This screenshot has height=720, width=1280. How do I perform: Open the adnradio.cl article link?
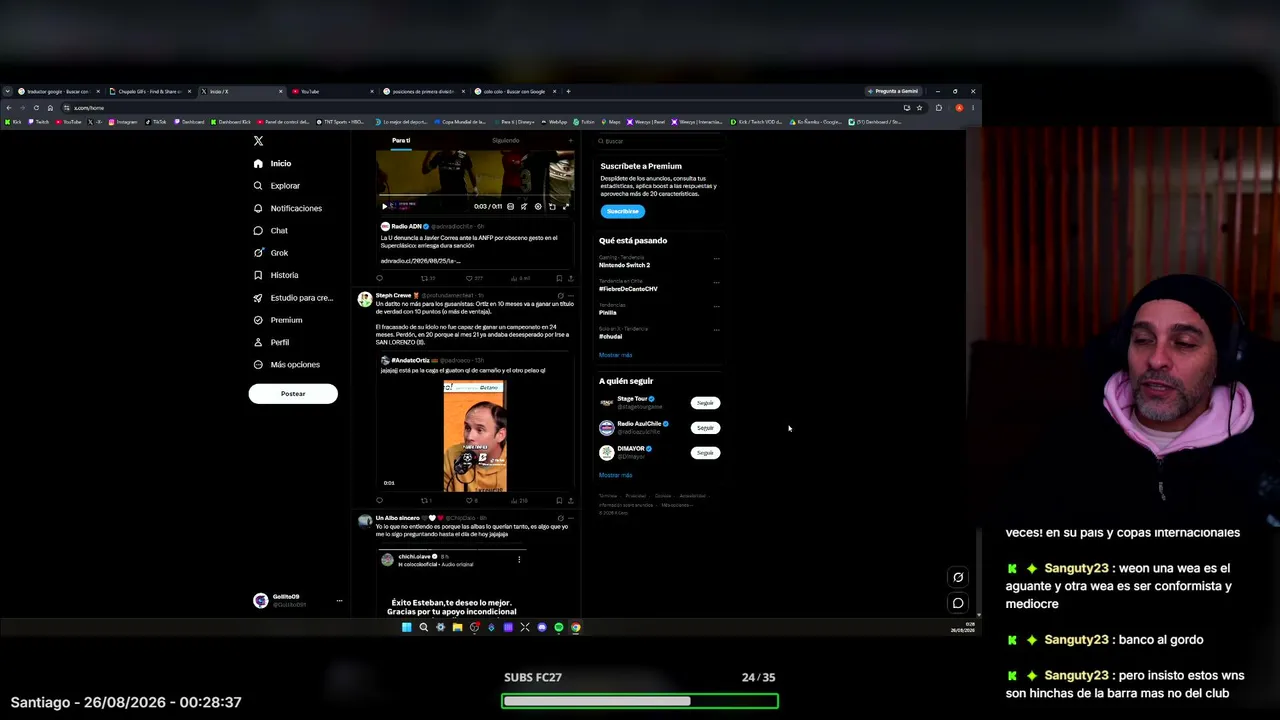pos(421,261)
